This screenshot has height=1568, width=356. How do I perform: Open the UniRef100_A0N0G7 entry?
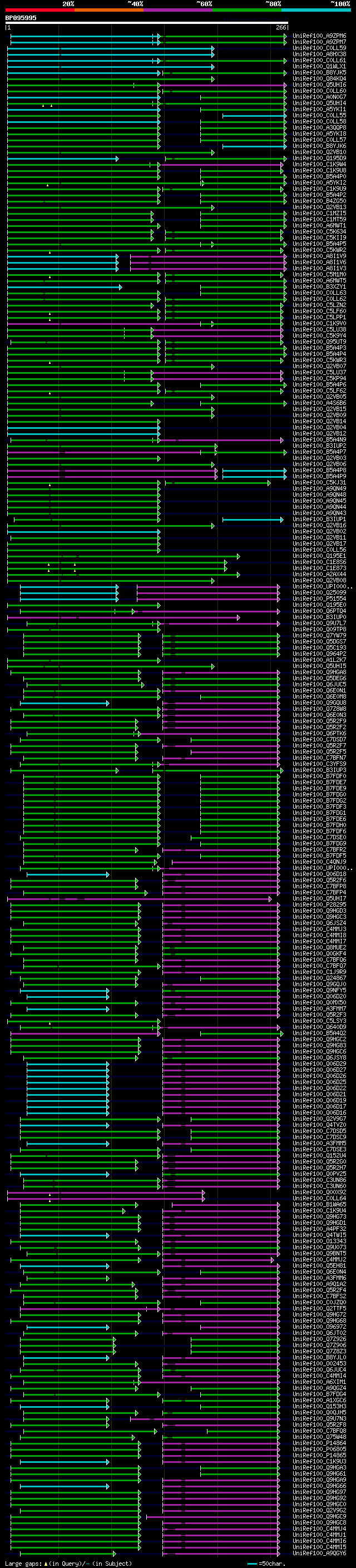[x=319, y=97]
